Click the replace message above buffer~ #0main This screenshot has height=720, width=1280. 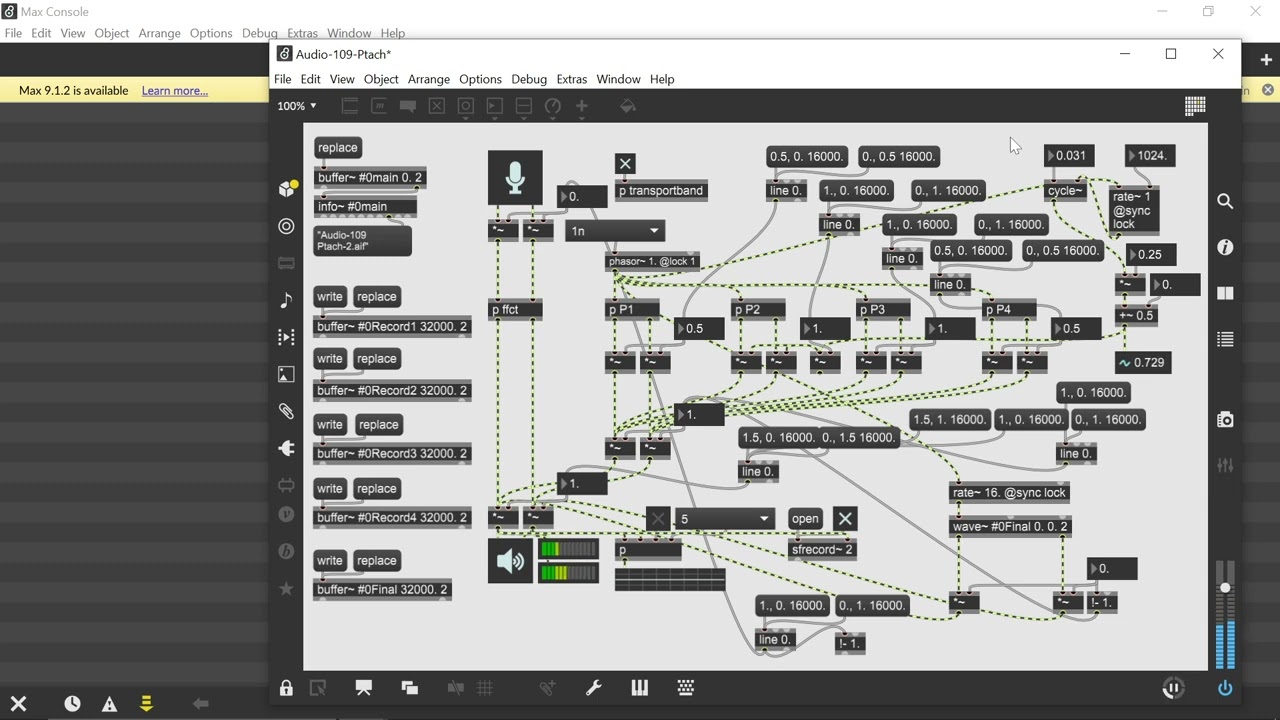[338, 148]
